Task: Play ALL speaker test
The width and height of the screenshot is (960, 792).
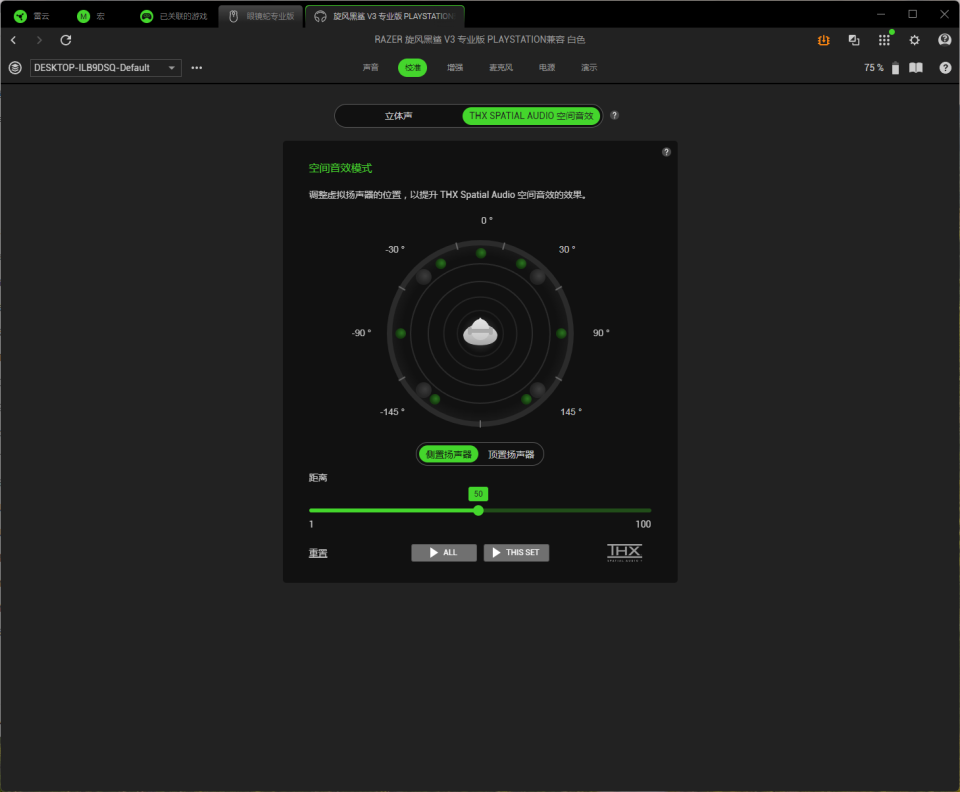Action: pyautogui.click(x=444, y=553)
